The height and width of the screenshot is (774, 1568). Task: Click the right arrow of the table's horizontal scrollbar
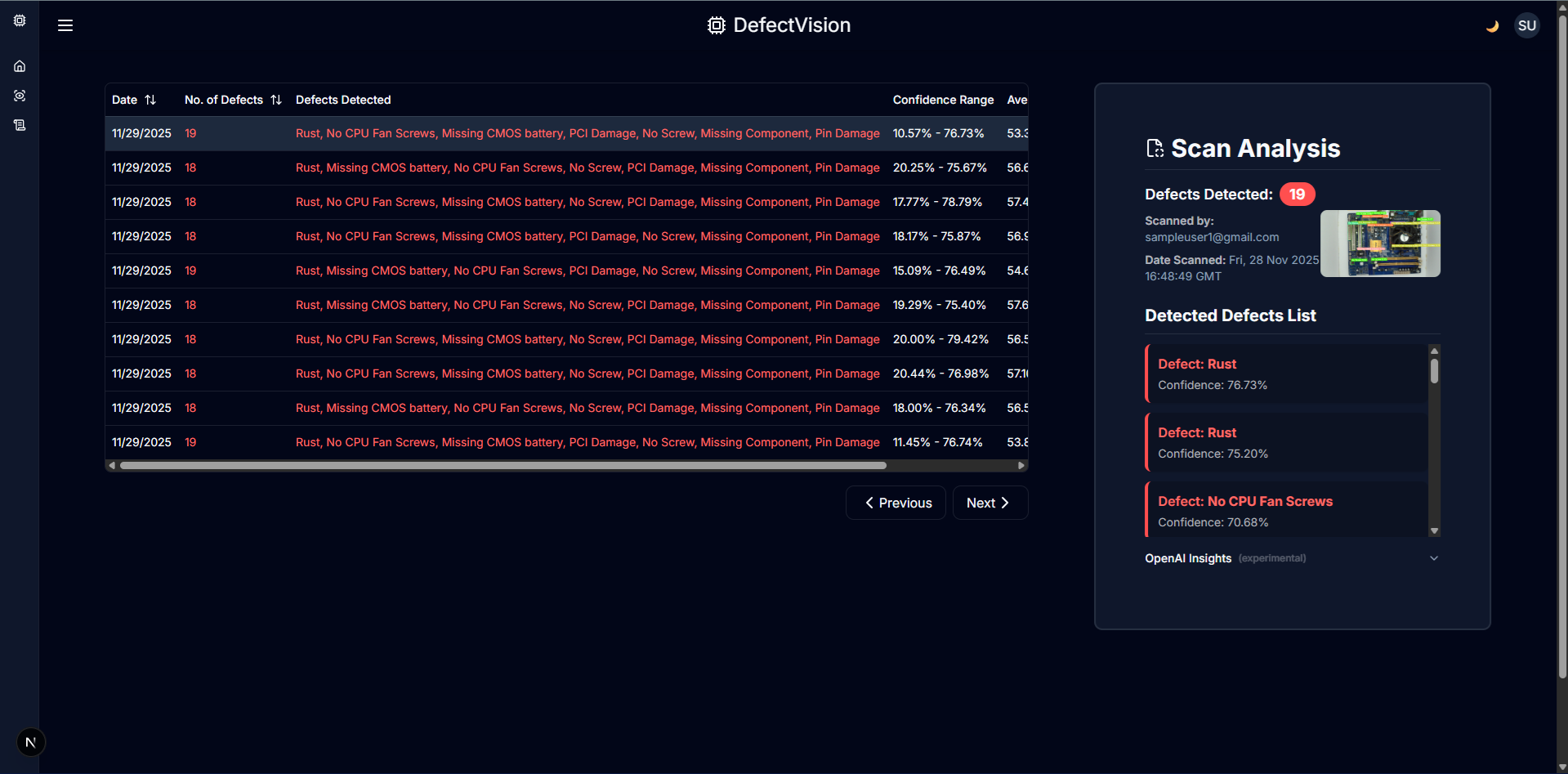[1021, 465]
